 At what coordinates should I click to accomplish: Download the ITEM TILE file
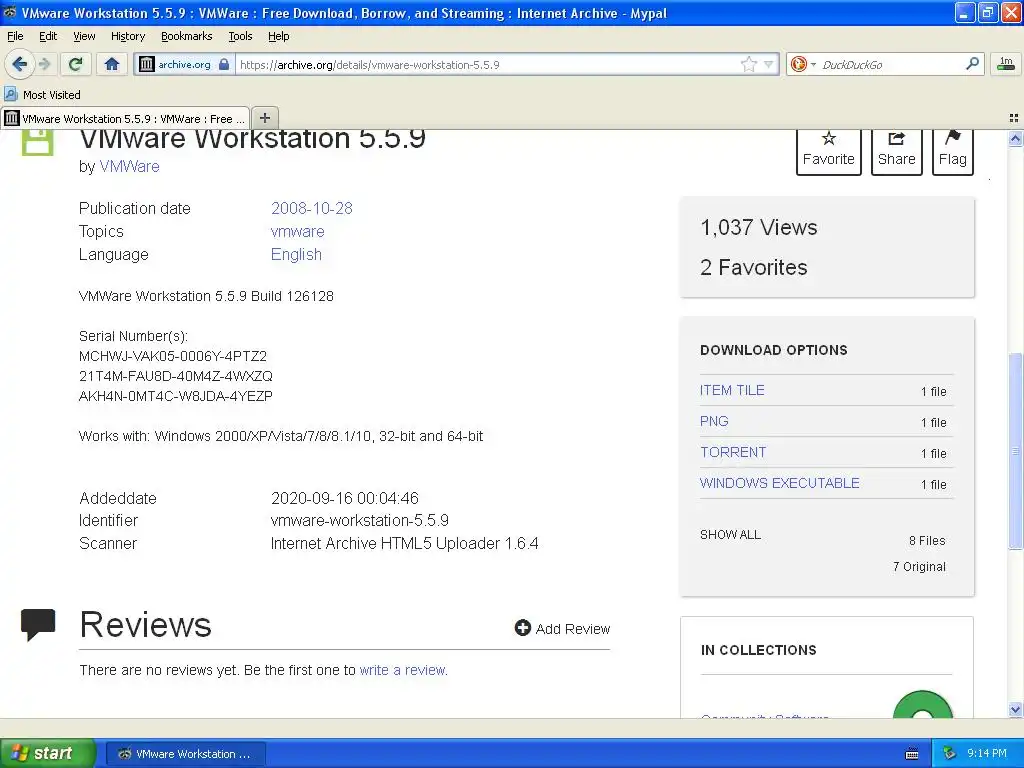732,390
